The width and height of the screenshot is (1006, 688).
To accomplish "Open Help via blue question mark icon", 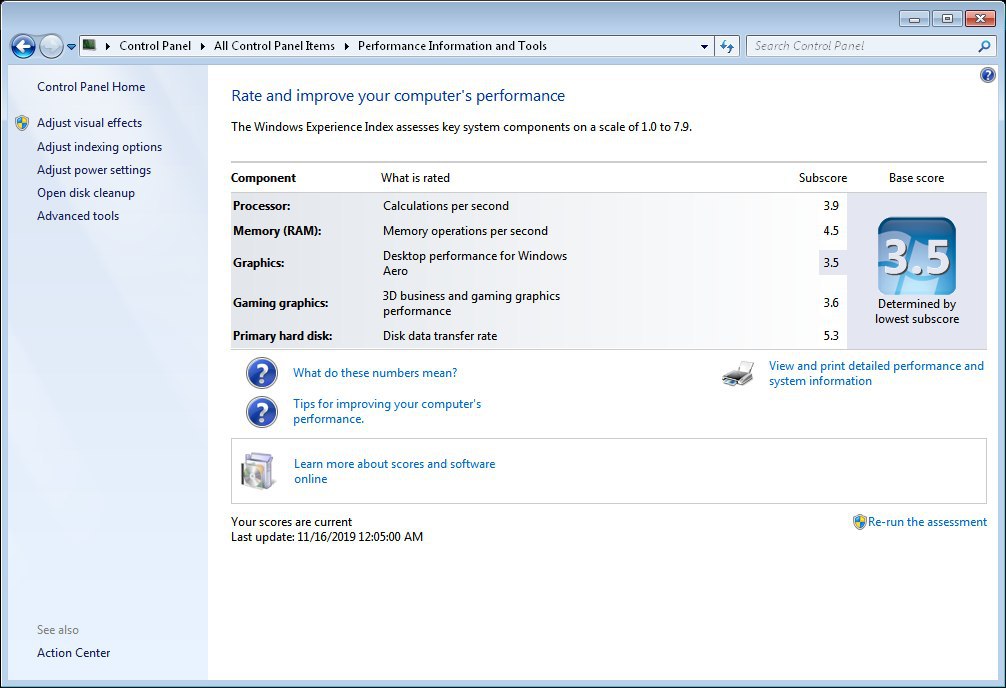I will pos(987,75).
